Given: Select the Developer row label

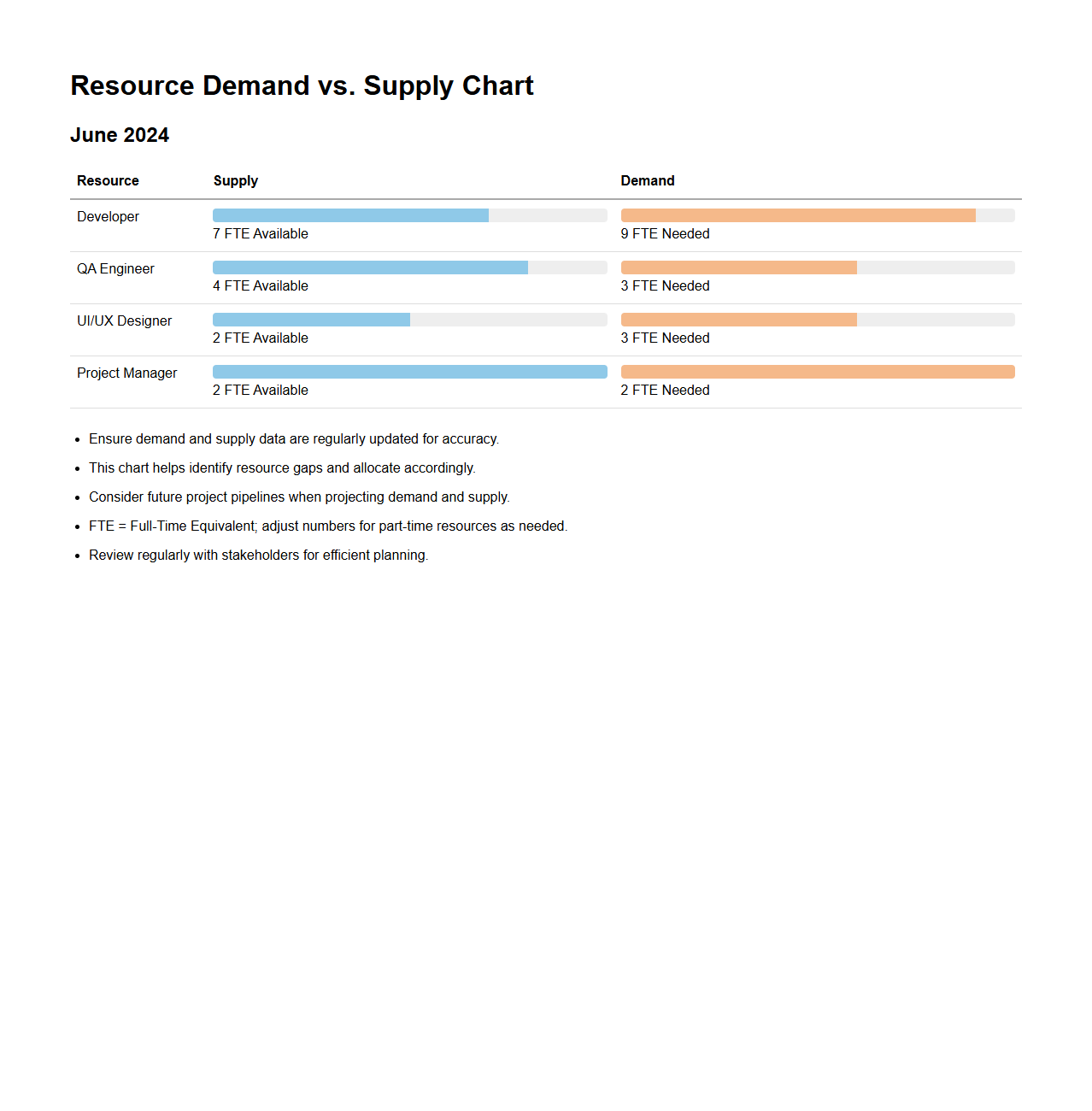Looking at the screenshot, I should pyautogui.click(x=108, y=217).
